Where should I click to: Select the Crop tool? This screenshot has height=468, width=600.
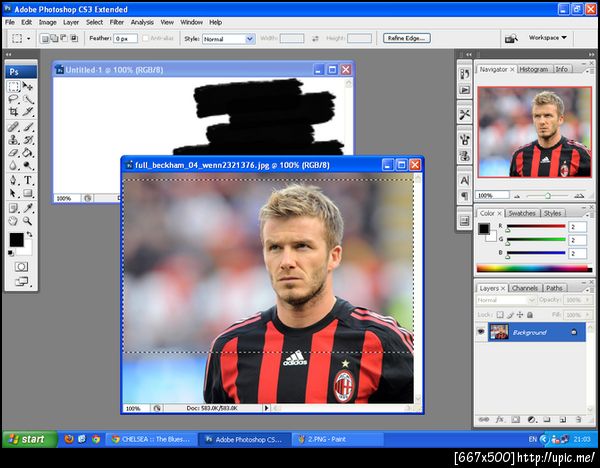(x=14, y=112)
